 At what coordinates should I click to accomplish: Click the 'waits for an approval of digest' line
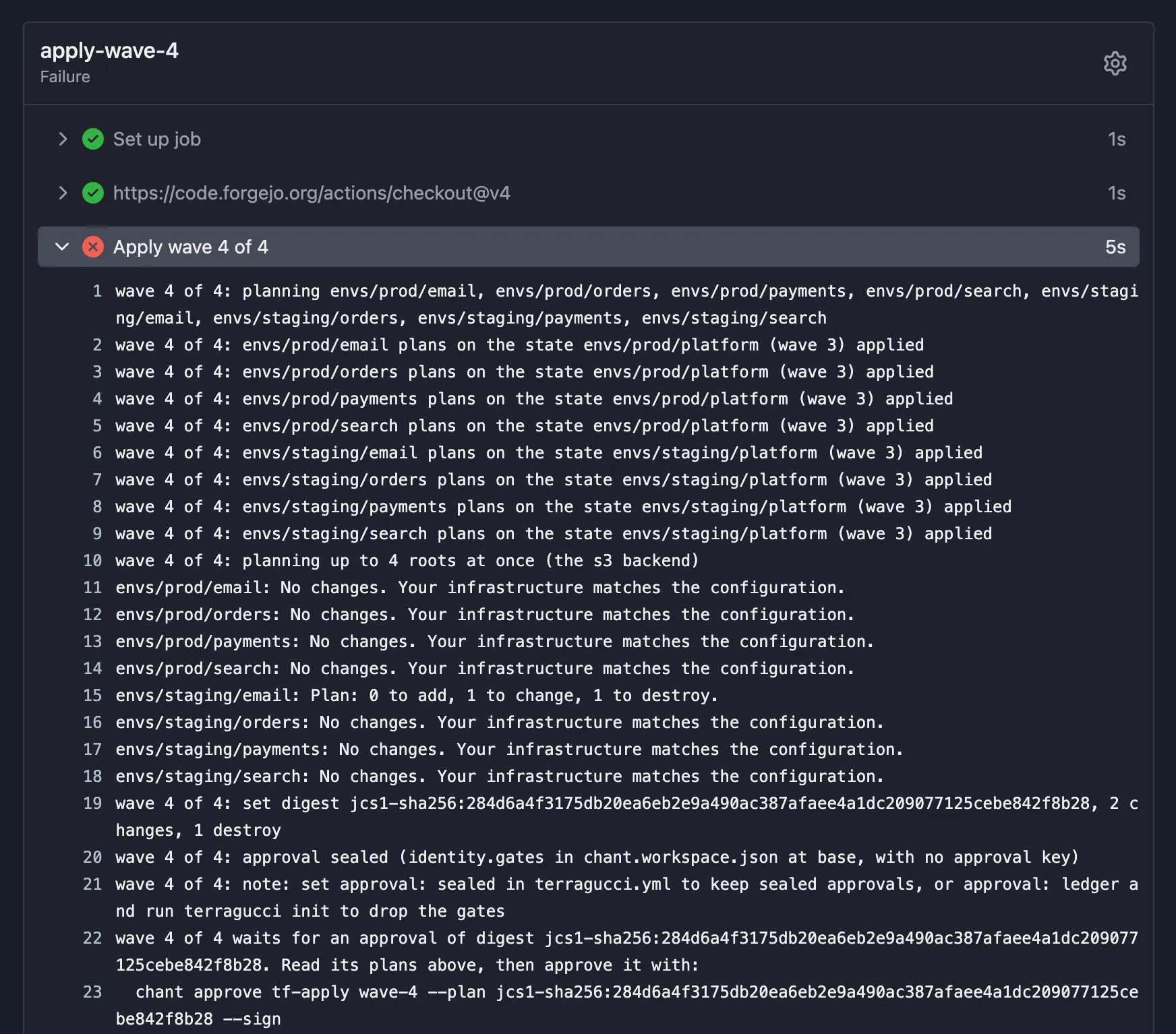[x=627, y=952]
